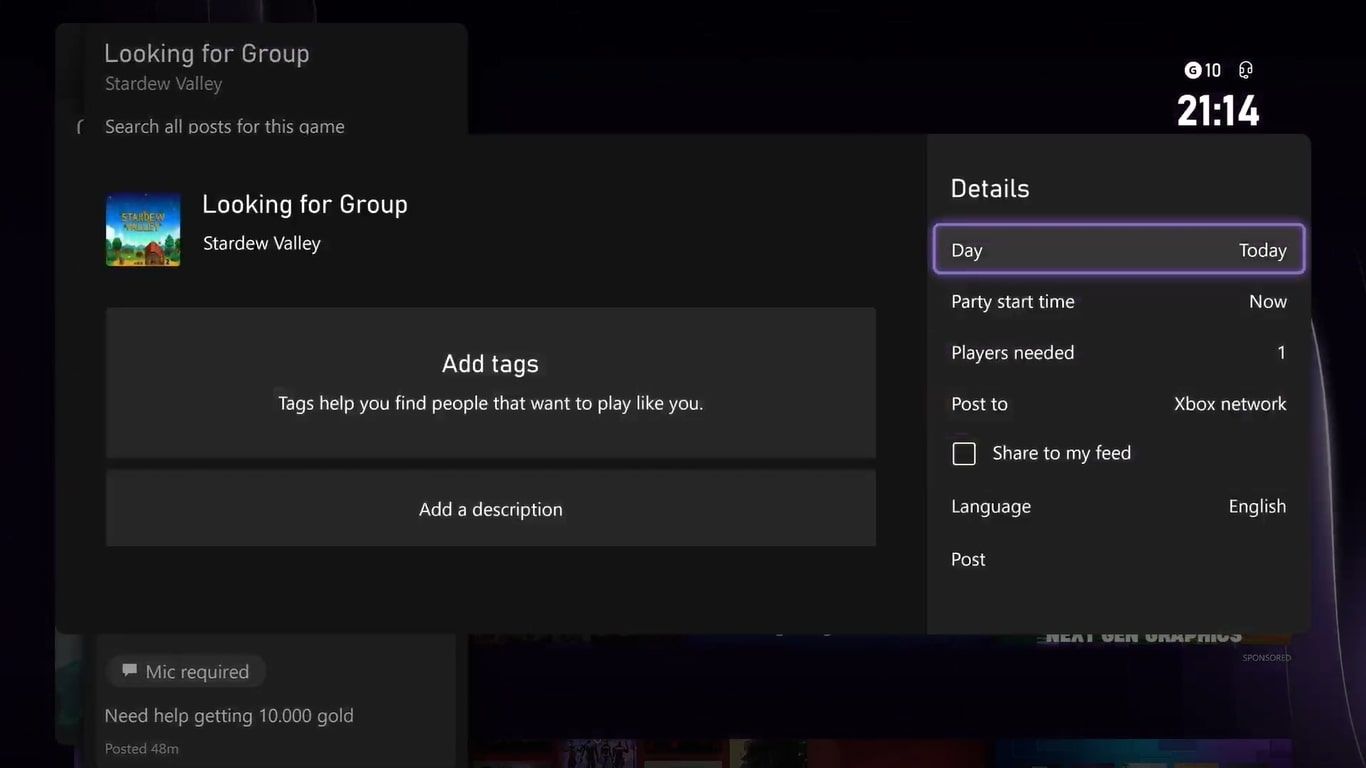Click the speech bubble icon beside Mic required
1366x768 pixels.
point(129,671)
